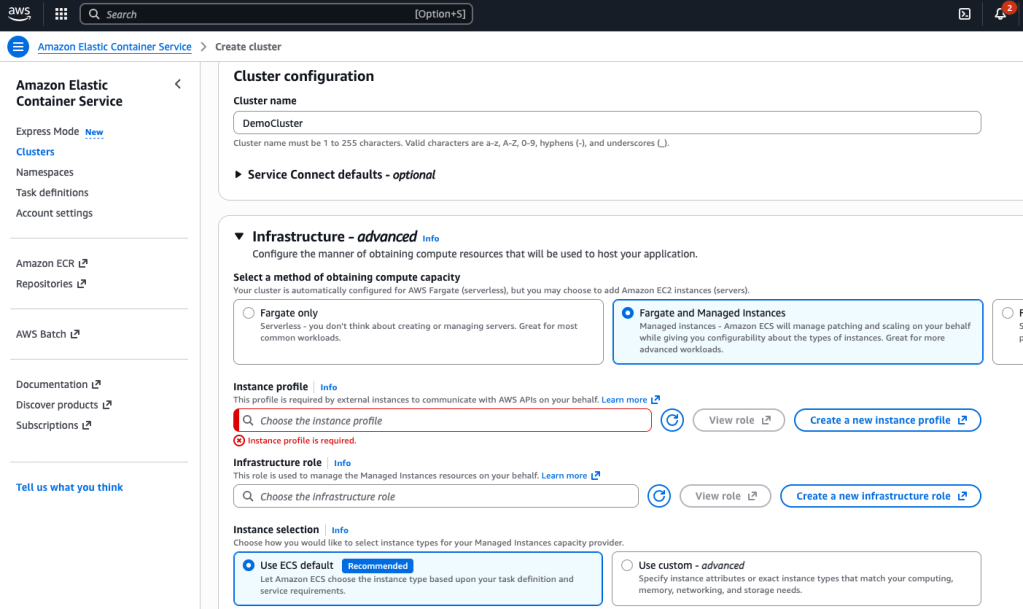The height and width of the screenshot is (609, 1023).
Task: Collapse the sidebar with the chevron arrow
Action: (178, 84)
